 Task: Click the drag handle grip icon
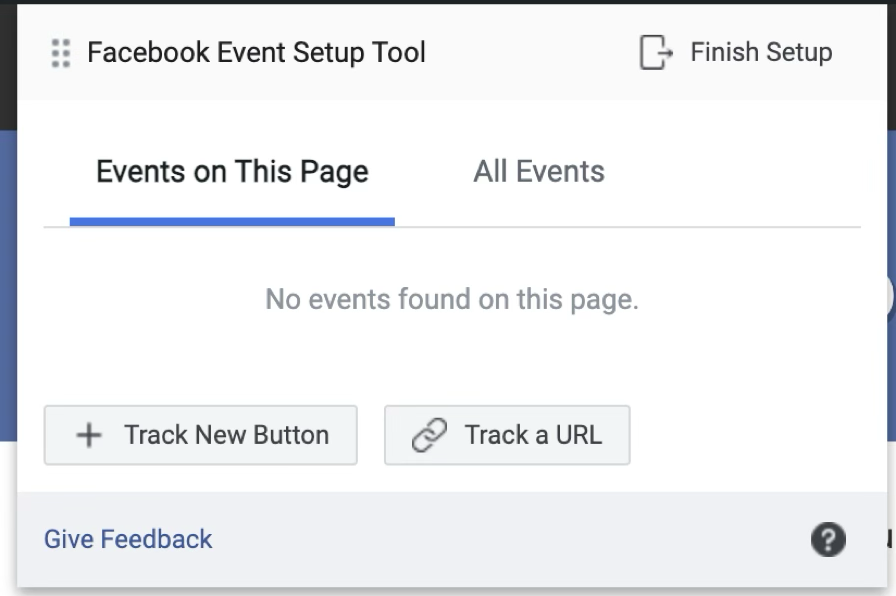click(x=60, y=53)
